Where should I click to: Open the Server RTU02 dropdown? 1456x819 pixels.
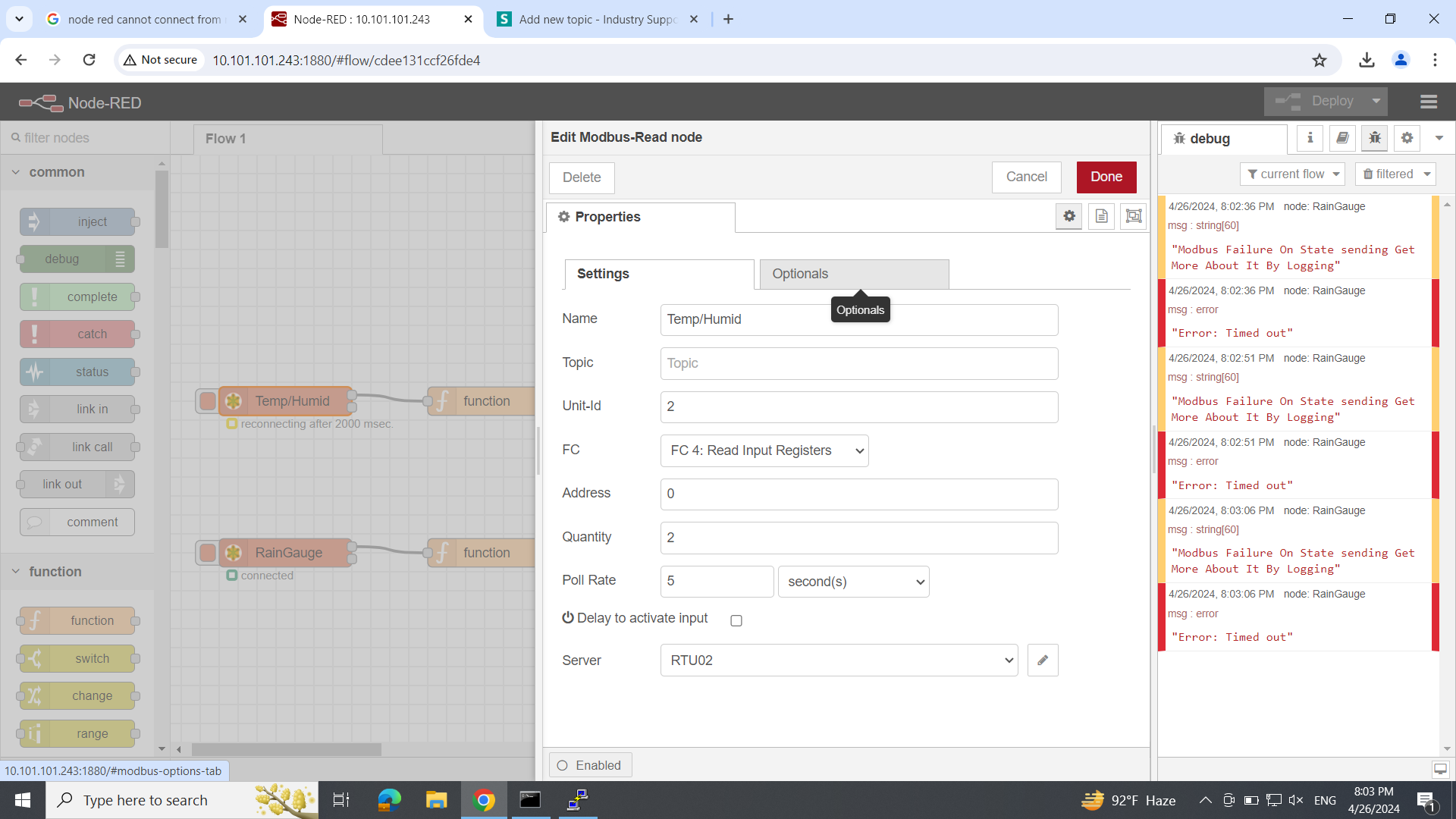pyautogui.click(x=839, y=661)
